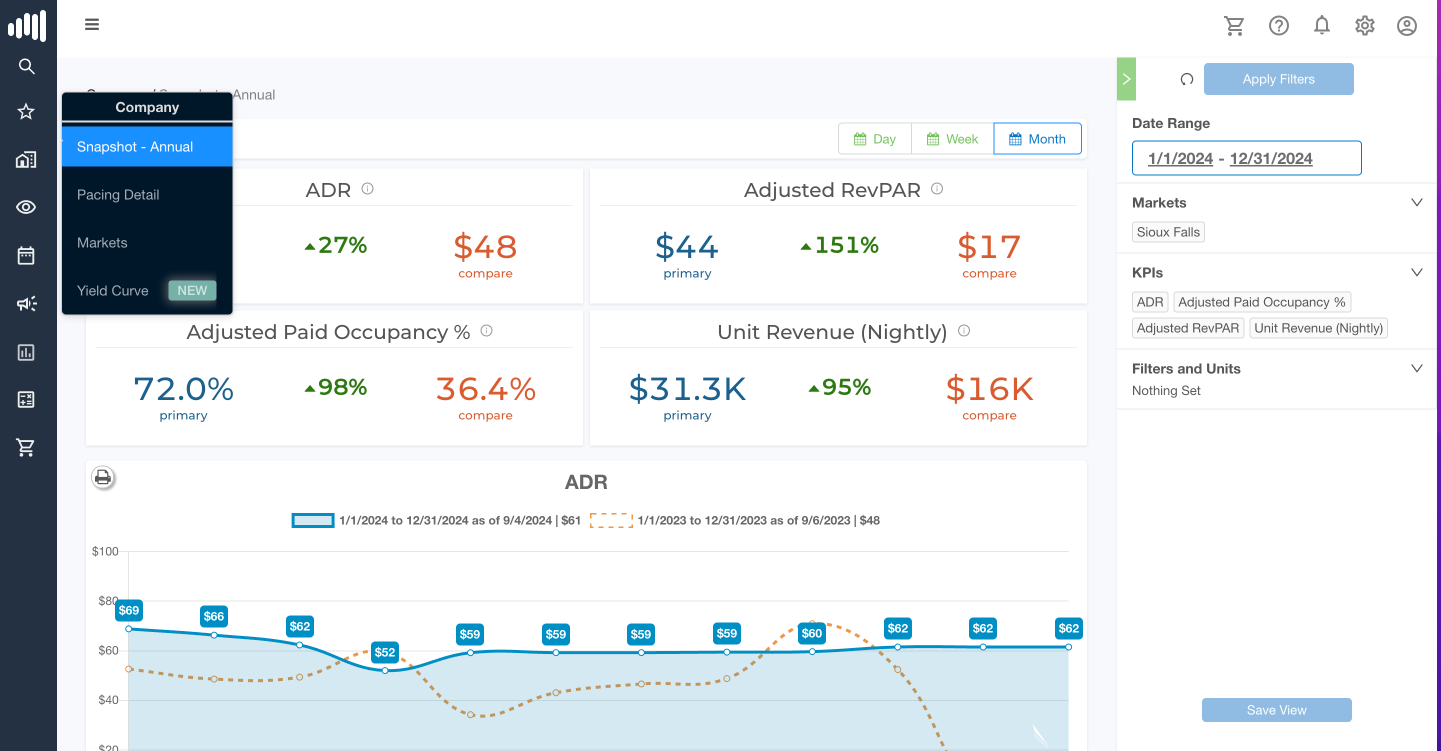The image size is (1441, 751).
Task: Click the help question mark icon
Action: (x=1279, y=26)
